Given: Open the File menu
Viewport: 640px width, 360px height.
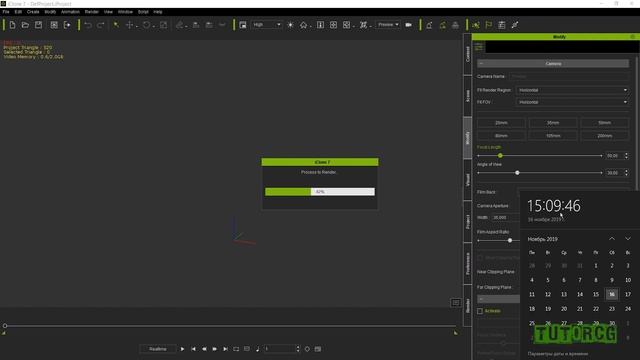Looking at the screenshot, I should (x=6, y=12).
